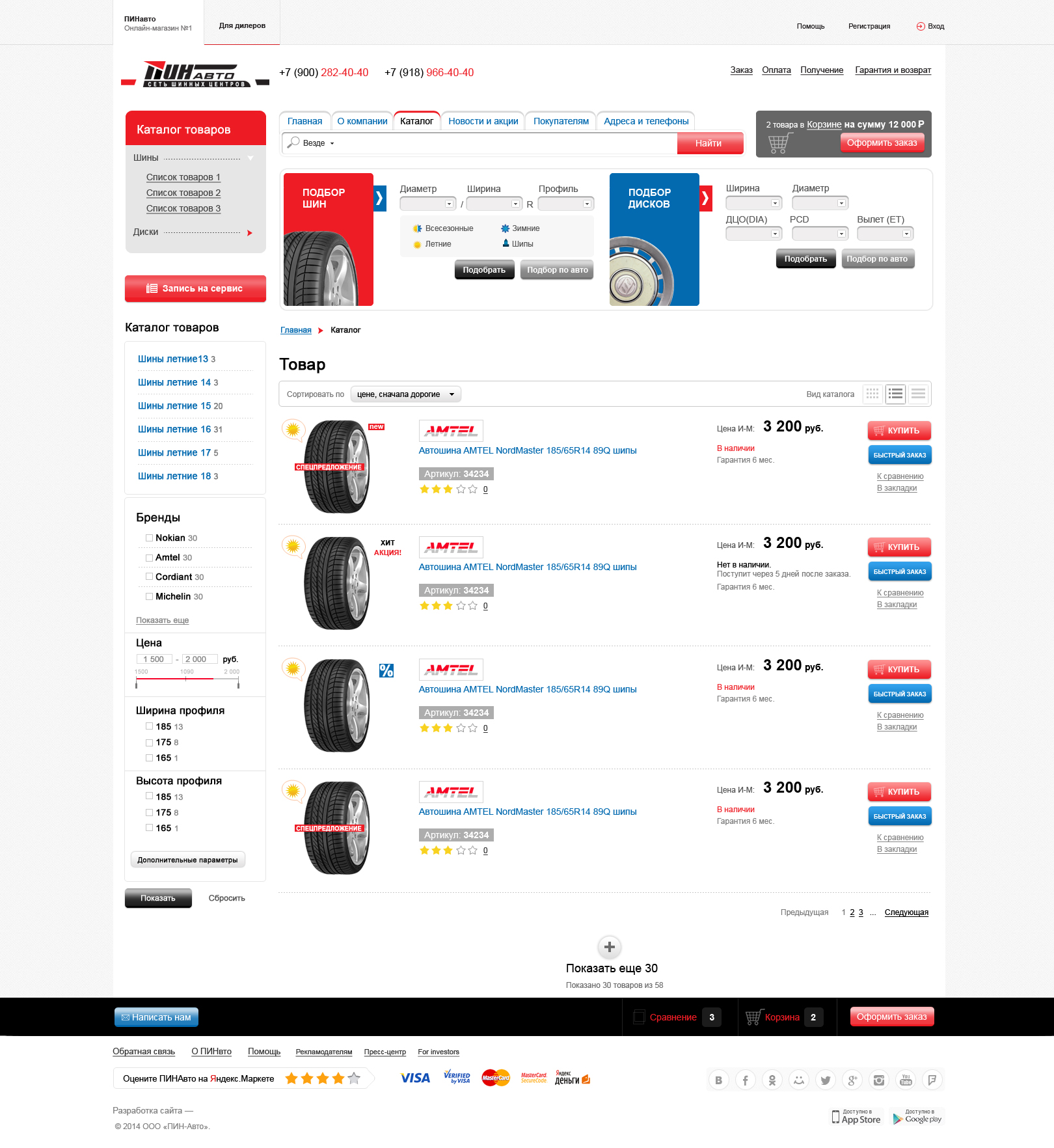The height and width of the screenshot is (1148, 1054).
Task: Click the price range slider track
Action: click(187, 679)
